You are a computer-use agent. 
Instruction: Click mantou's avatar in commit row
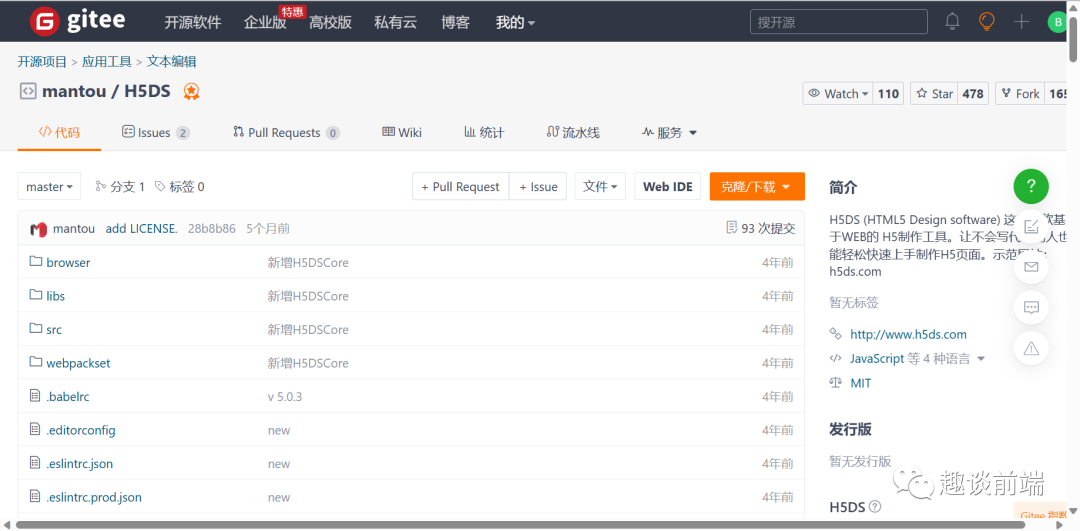tap(38, 229)
